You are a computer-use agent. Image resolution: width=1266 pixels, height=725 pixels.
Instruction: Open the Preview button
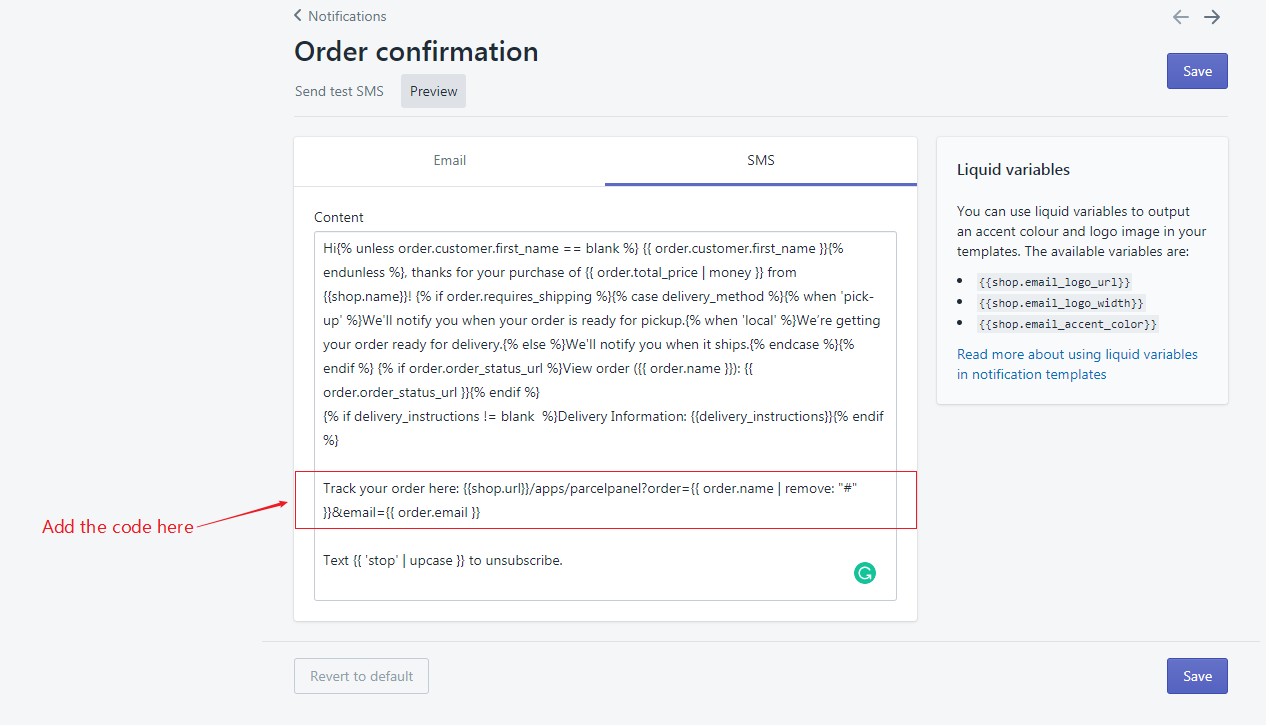(x=434, y=91)
